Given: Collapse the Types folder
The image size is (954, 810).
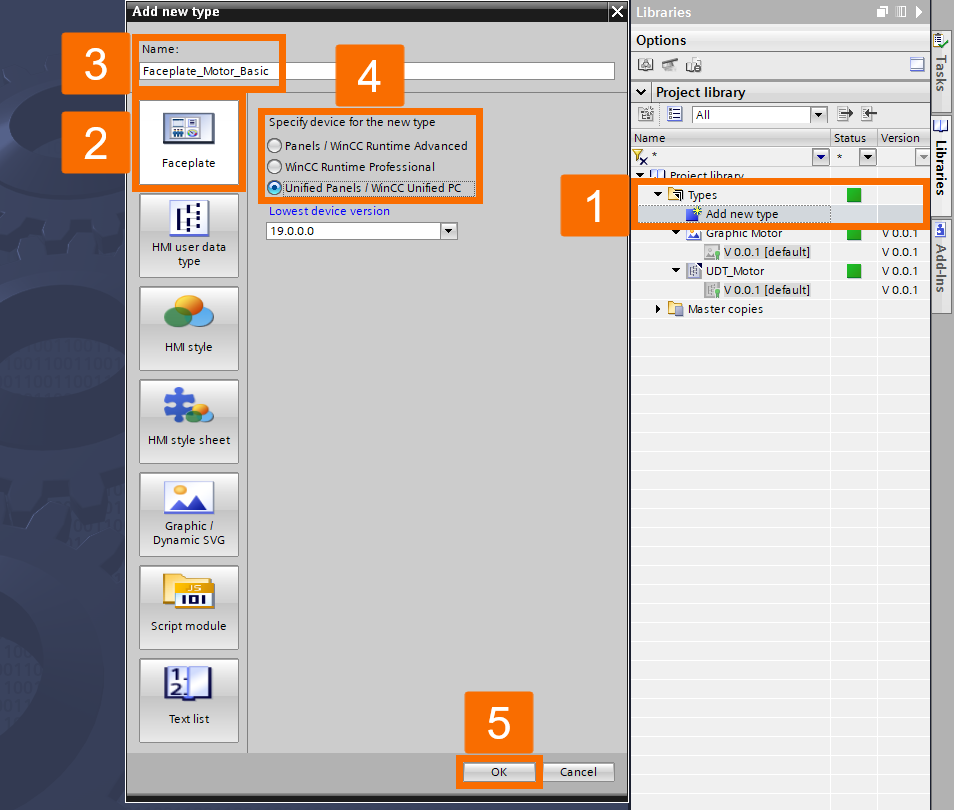Looking at the screenshot, I should click(657, 194).
